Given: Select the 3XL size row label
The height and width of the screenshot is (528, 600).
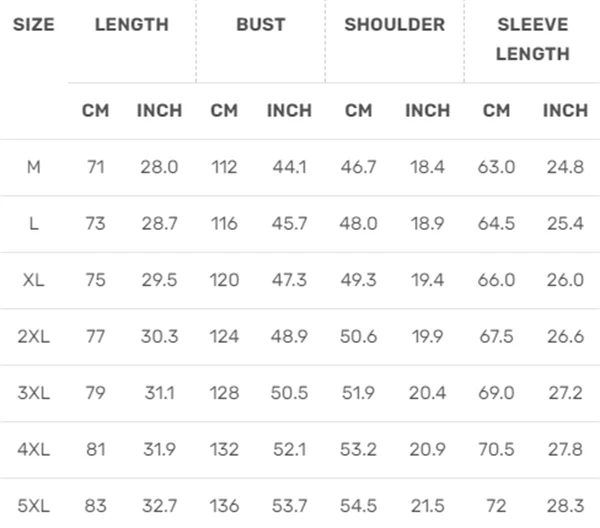Looking at the screenshot, I should pos(34,393).
